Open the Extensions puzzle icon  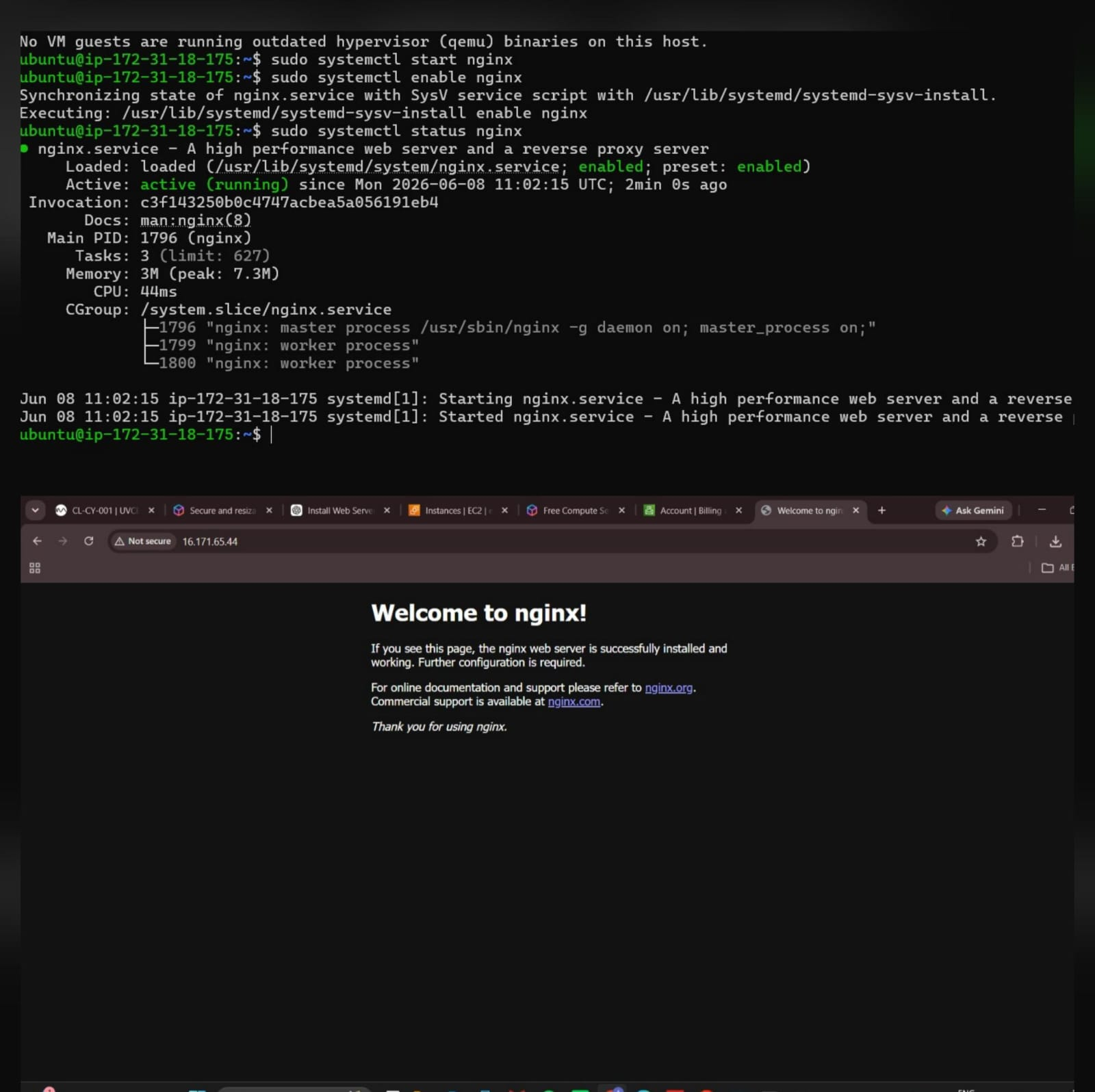pos(1018,541)
